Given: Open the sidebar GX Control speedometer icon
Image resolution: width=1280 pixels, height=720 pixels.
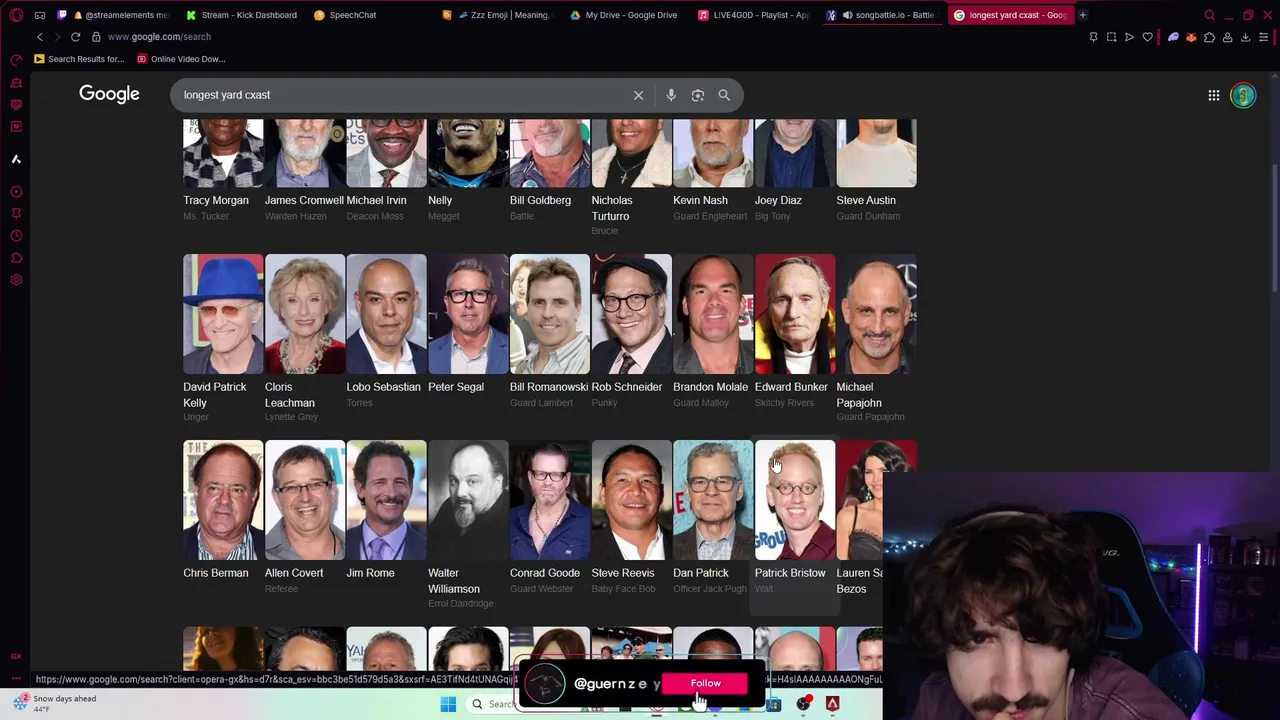Looking at the screenshot, I should (16, 60).
